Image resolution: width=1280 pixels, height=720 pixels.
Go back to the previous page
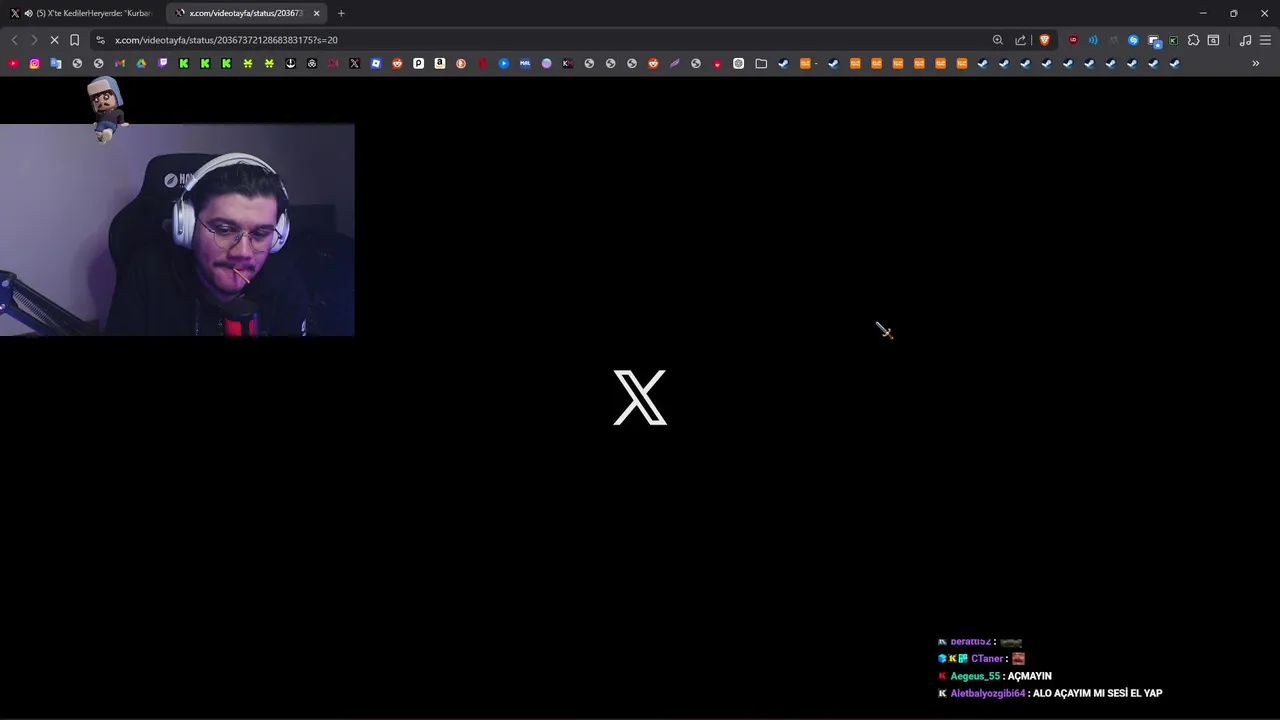point(14,40)
